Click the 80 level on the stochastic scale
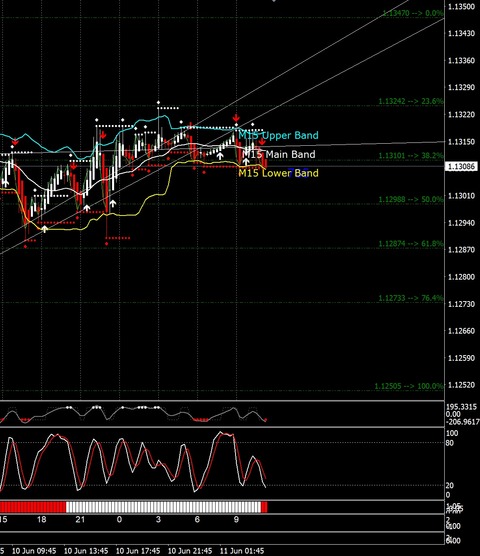The image size is (480, 556). 450,443
